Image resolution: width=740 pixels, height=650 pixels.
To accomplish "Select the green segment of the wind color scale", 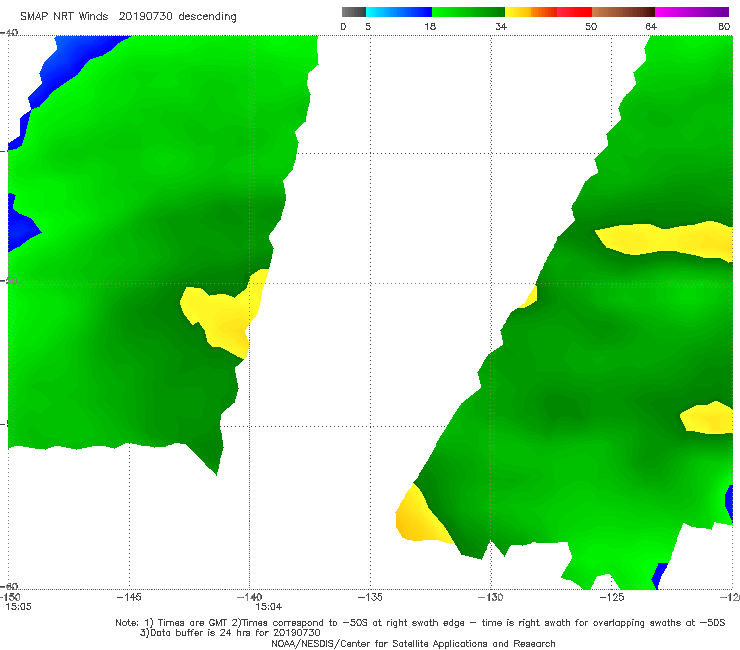I will point(468,12).
